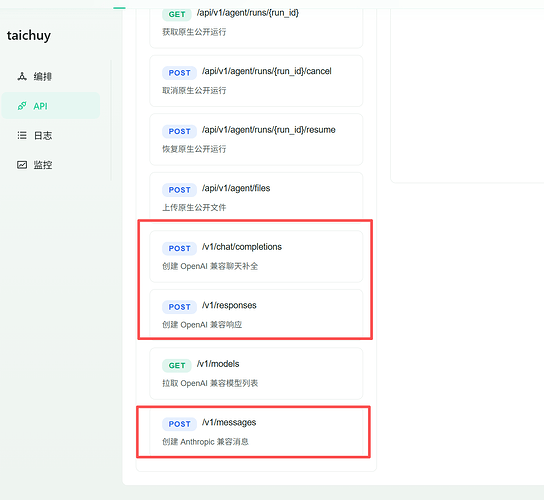Click the GET badge beside /v1/models
The image size is (544, 500).
tap(177, 365)
